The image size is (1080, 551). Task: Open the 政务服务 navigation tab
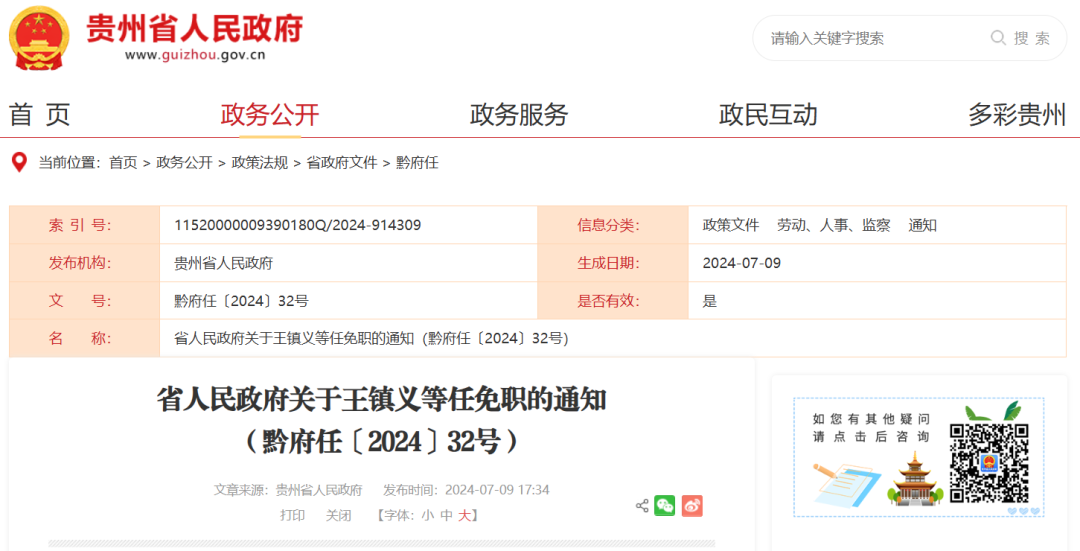point(519,115)
